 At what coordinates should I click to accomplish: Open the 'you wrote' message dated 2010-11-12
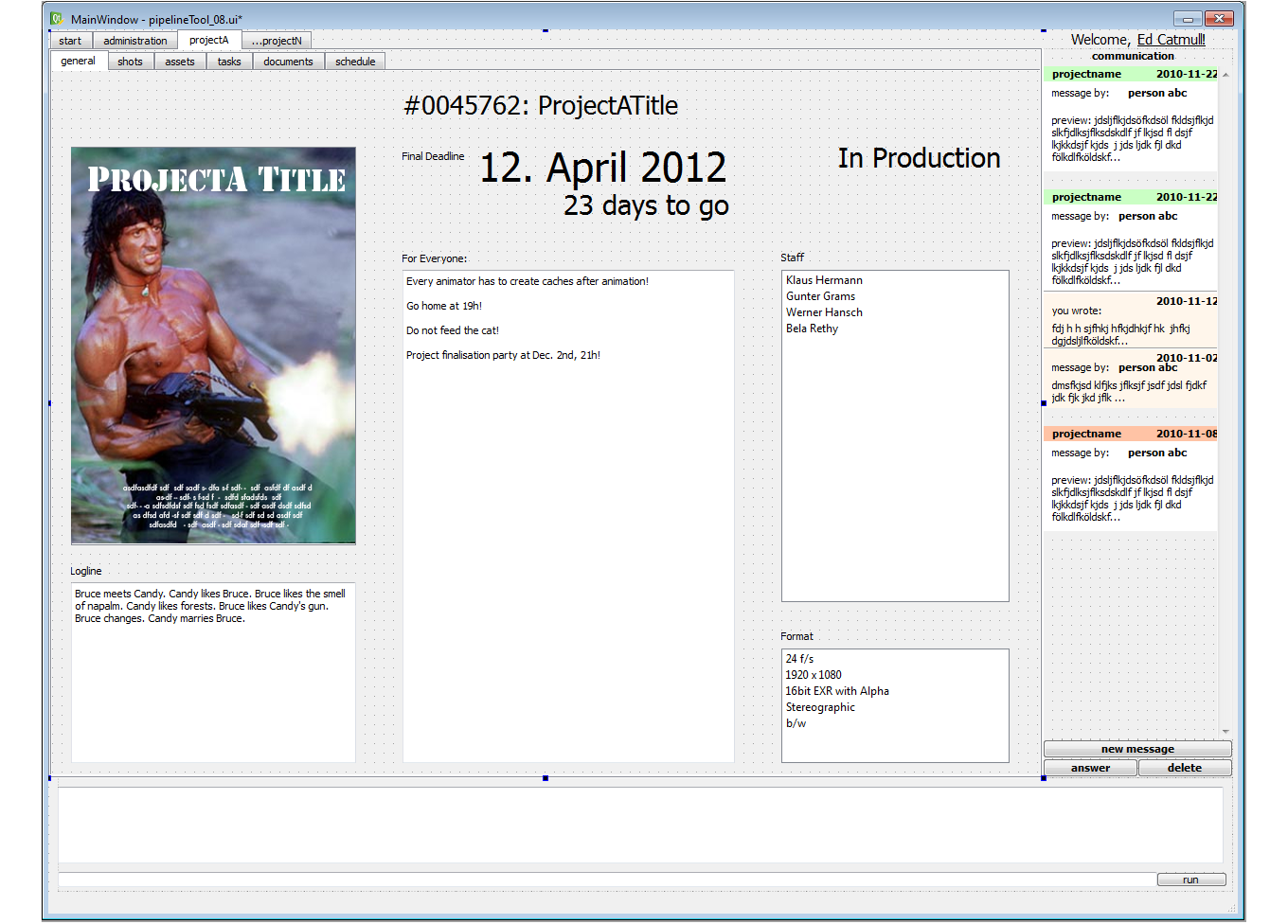coord(1131,320)
